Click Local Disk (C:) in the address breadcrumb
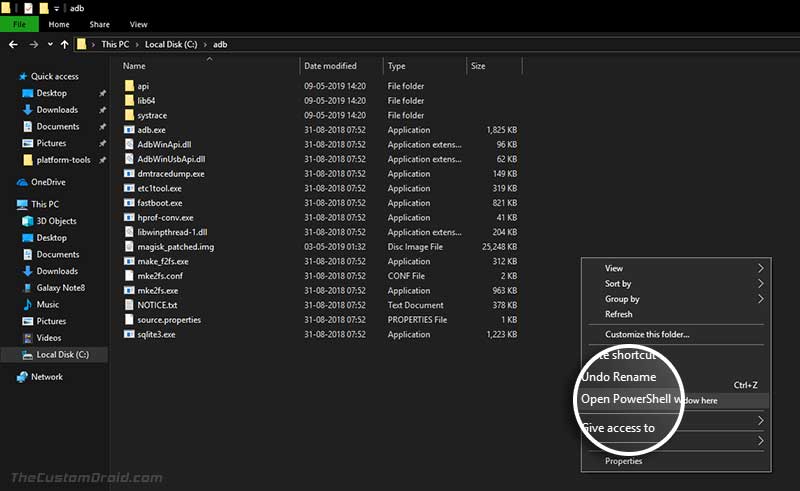Screen dimensions: 800x491 171,44
